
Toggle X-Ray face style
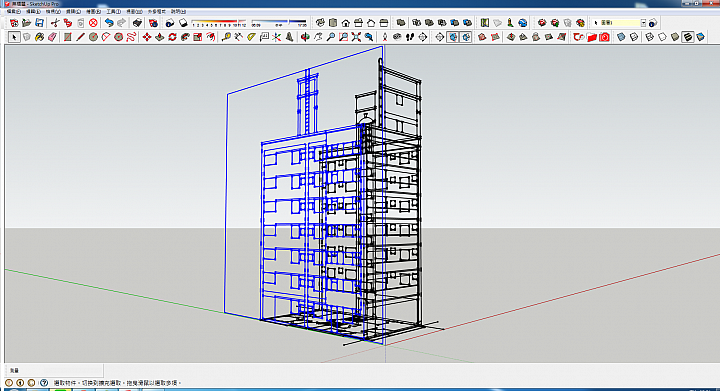click(x=621, y=37)
